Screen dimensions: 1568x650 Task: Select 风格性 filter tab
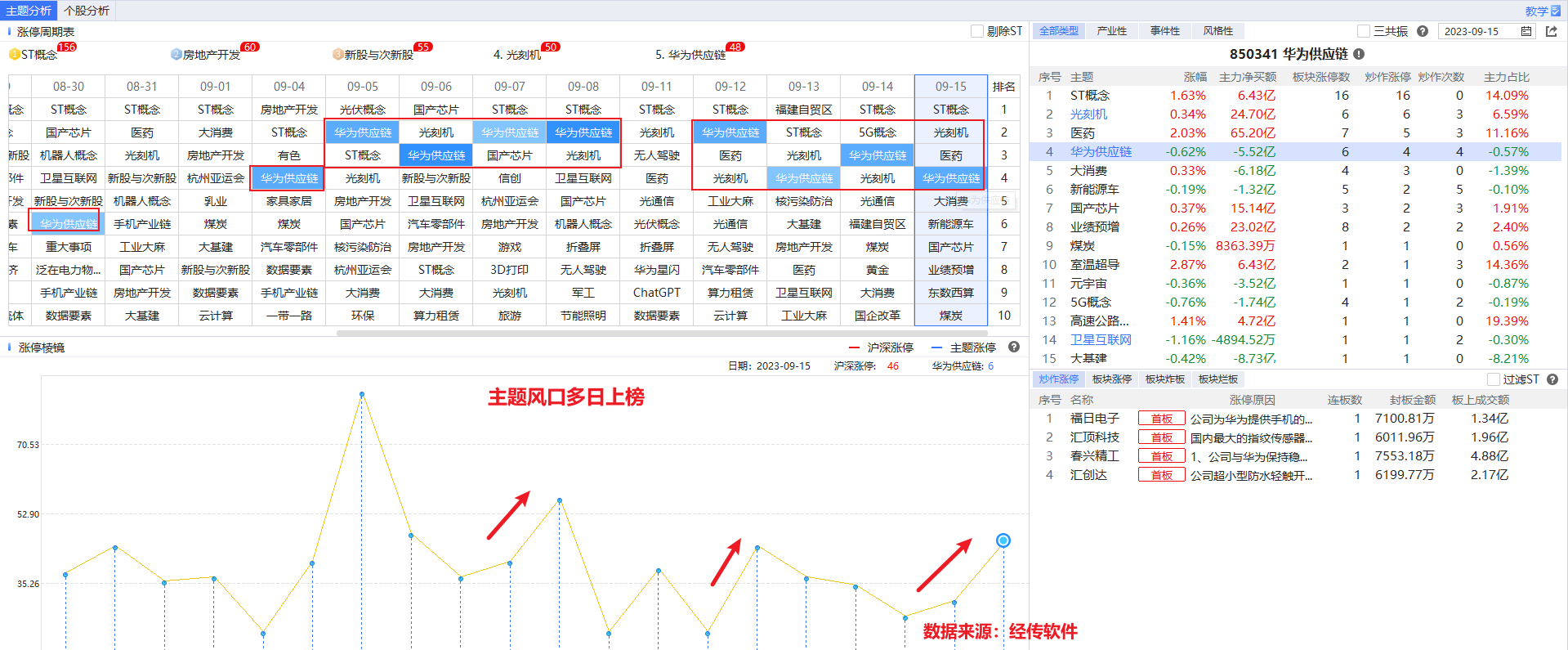(1218, 31)
